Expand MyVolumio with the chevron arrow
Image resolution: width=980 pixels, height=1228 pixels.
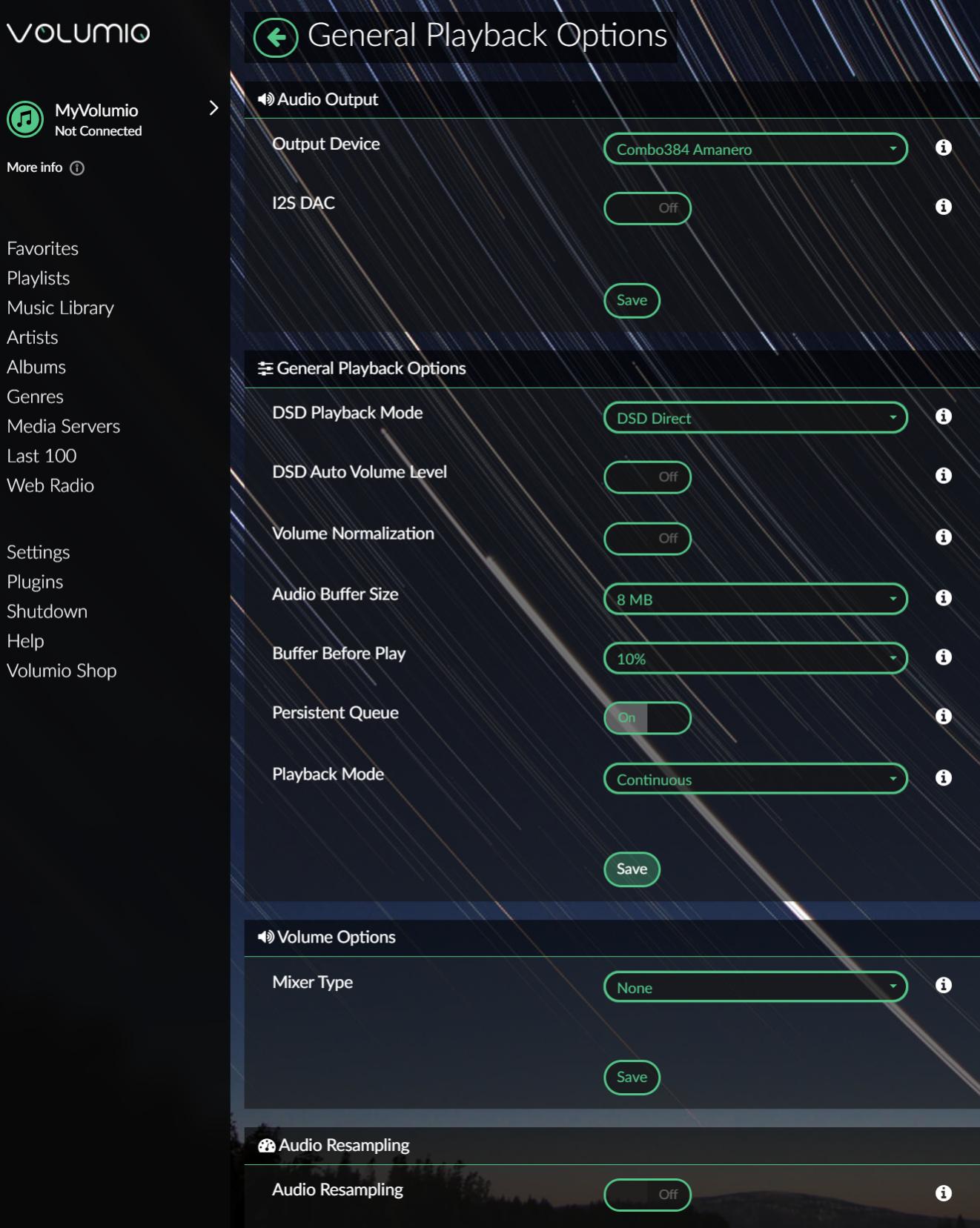213,108
